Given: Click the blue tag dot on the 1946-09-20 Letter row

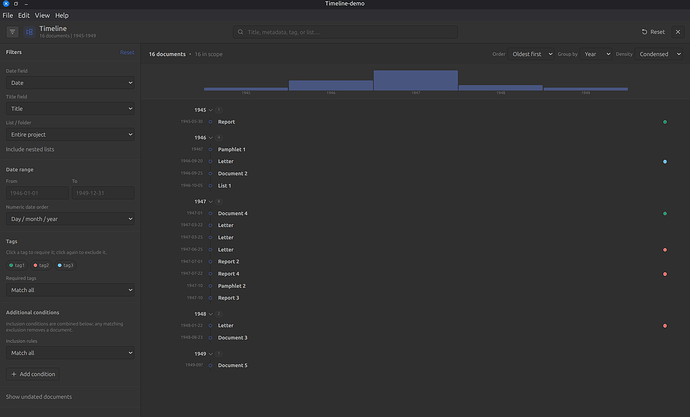Looking at the screenshot, I should 665,161.
